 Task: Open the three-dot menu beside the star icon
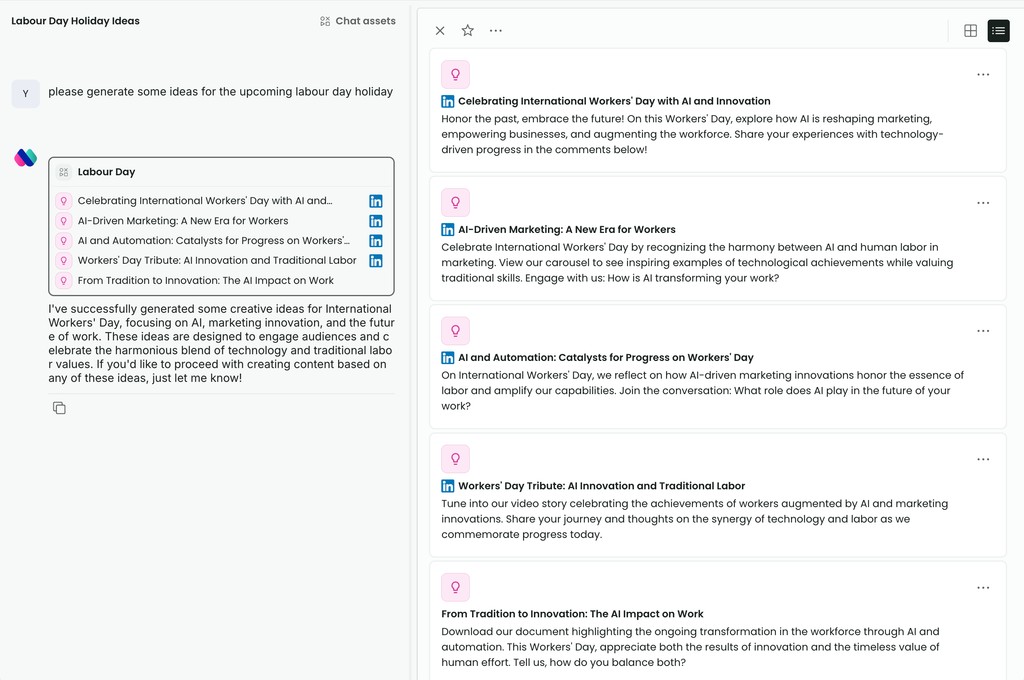coord(496,31)
